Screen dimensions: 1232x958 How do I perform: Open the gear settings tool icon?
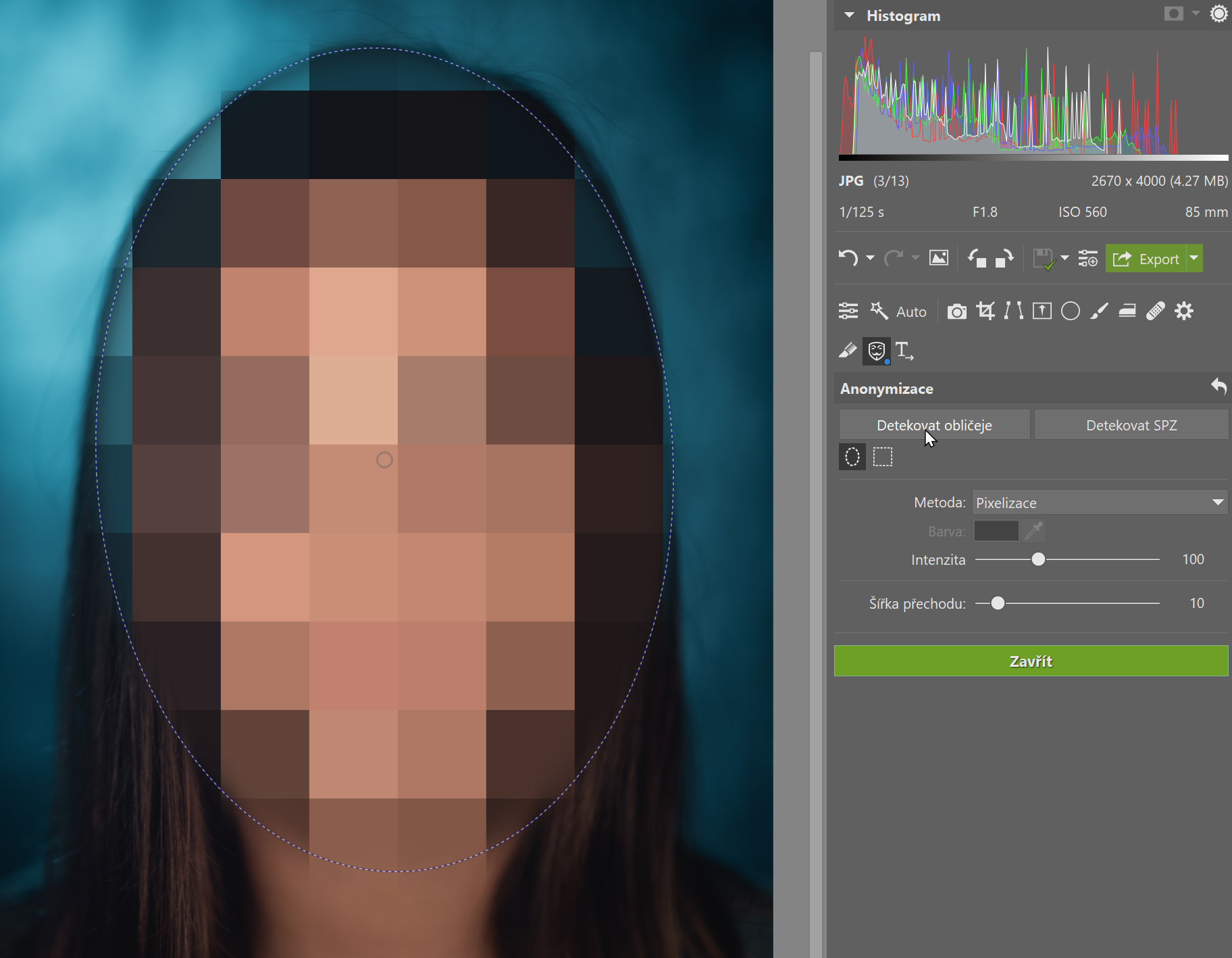[1184, 311]
